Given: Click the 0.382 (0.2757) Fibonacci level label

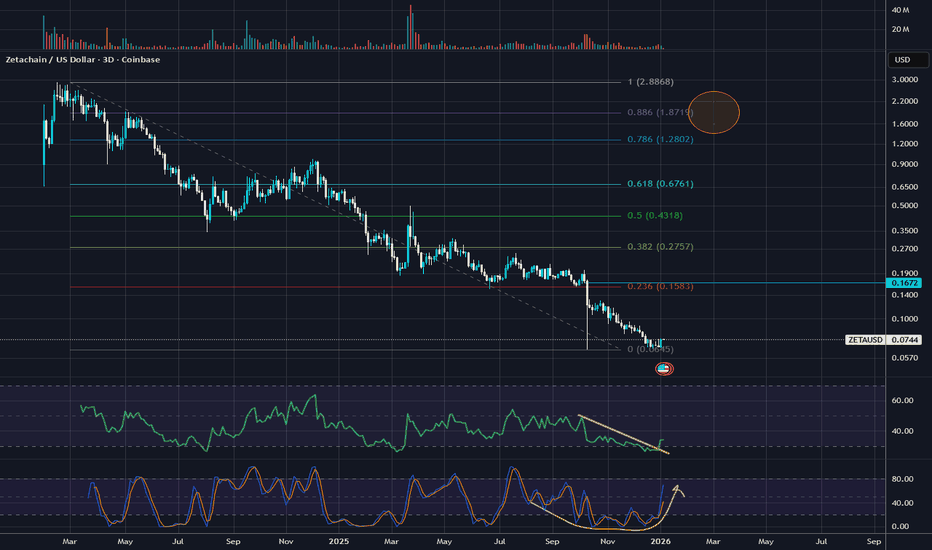Looking at the screenshot, I should point(660,246).
